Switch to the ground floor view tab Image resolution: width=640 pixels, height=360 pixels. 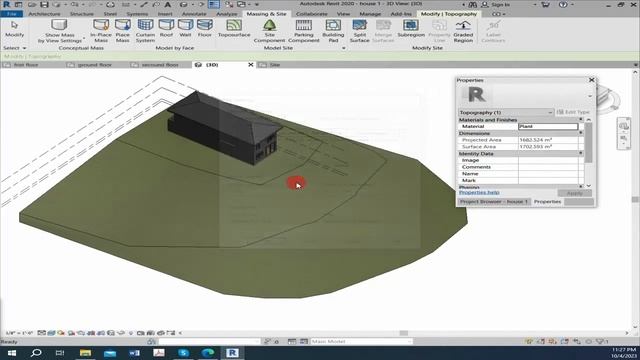coord(95,65)
